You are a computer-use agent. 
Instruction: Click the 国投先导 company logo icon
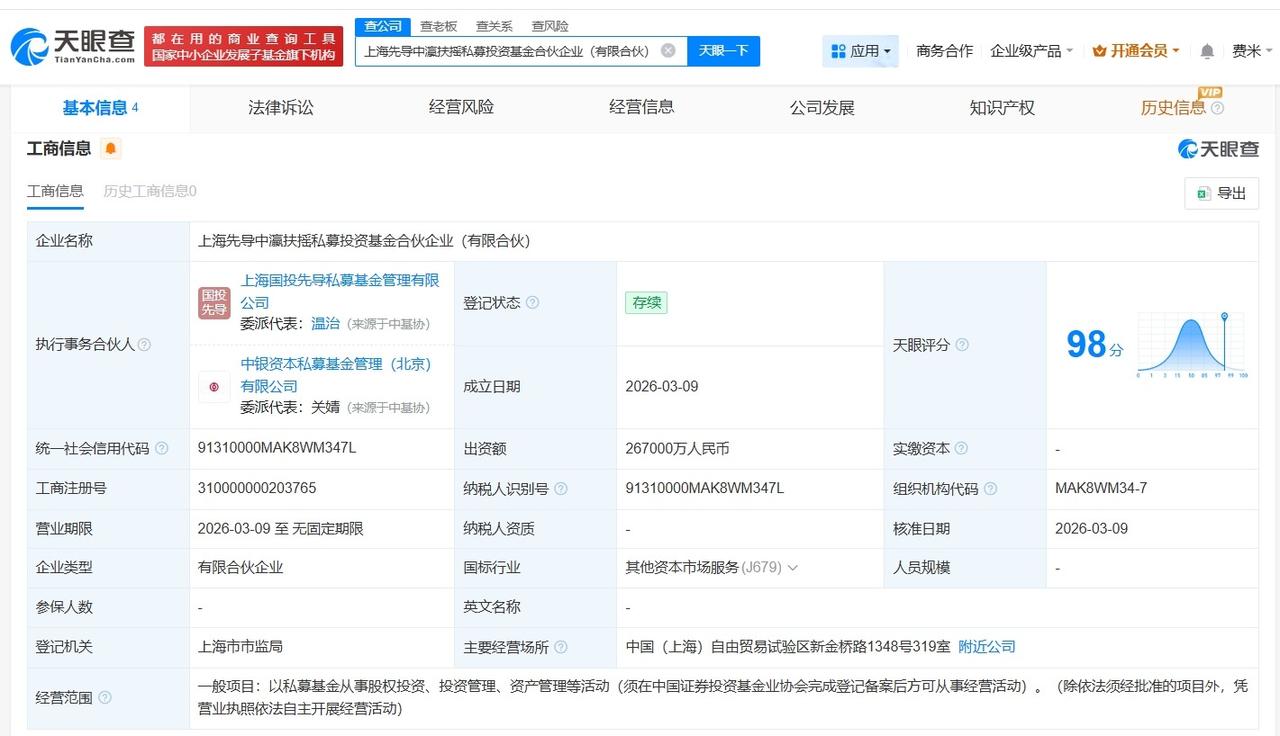point(213,301)
